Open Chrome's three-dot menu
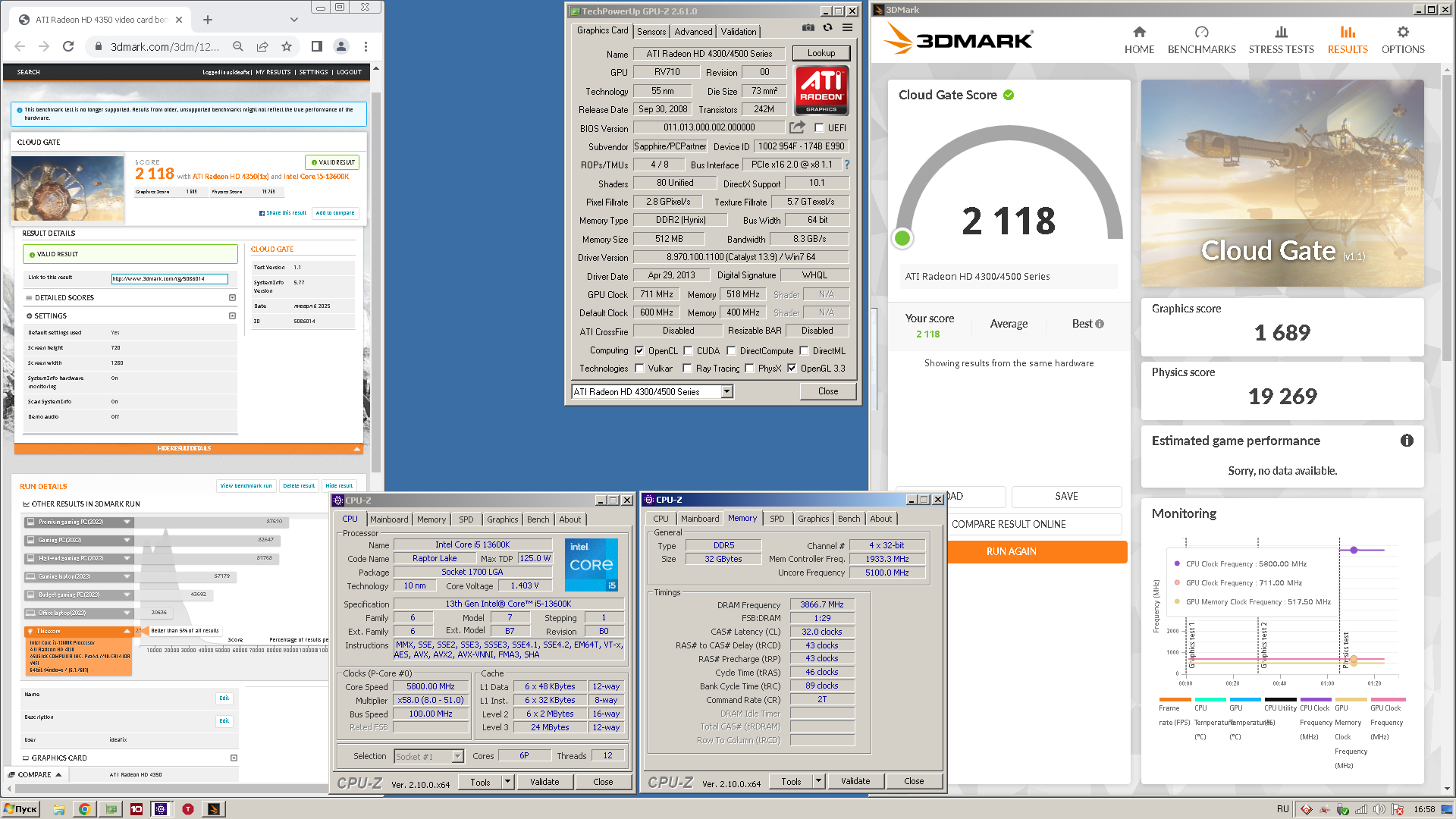 (x=366, y=46)
